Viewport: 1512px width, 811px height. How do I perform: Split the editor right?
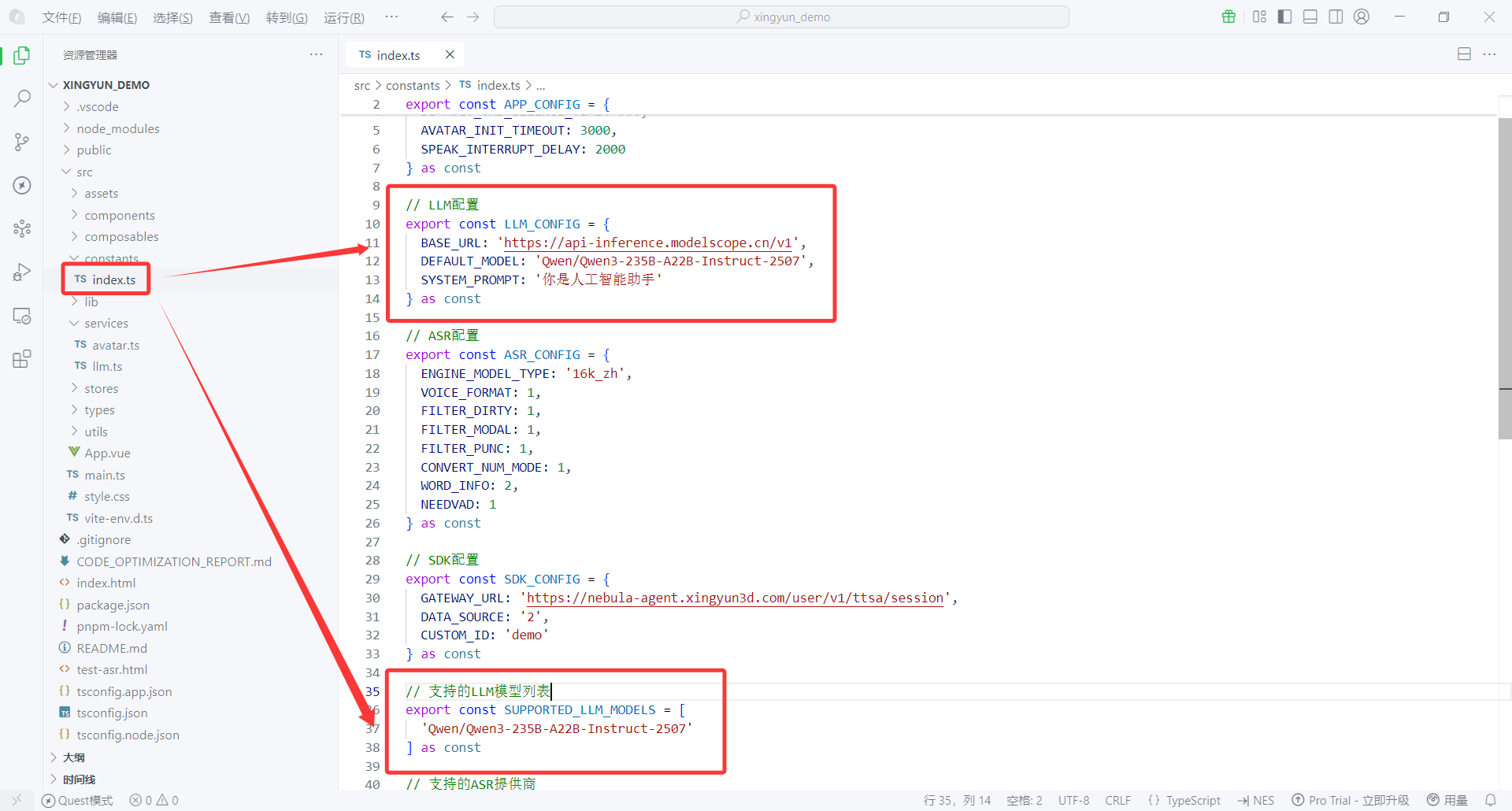coord(1464,54)
